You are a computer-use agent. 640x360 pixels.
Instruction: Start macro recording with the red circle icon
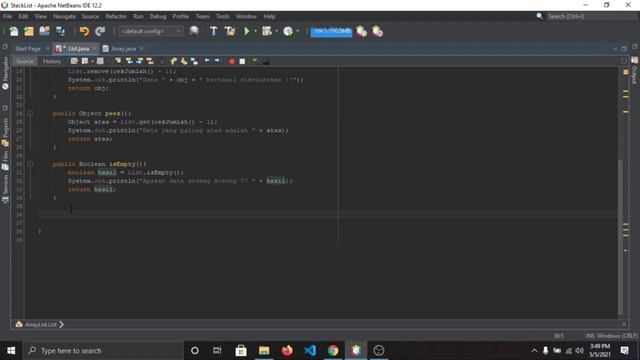pos(231,61)
